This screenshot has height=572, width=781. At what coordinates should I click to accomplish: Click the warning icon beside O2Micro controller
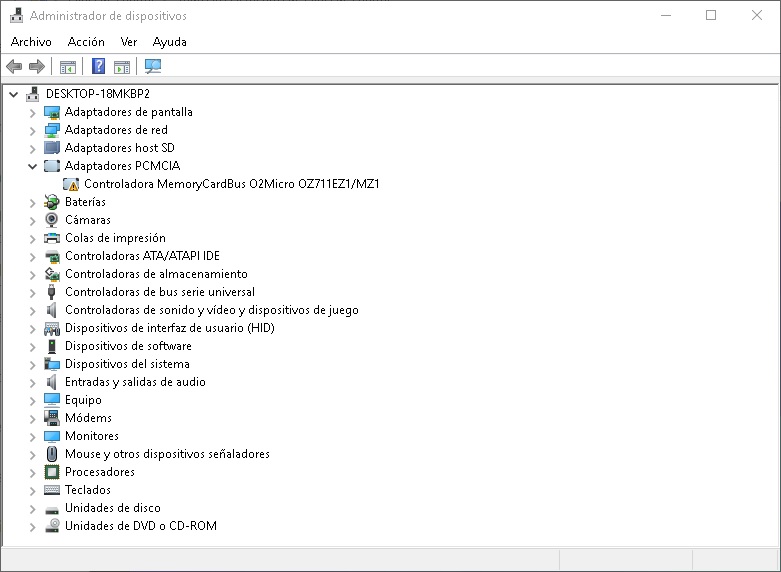point(71,184)
